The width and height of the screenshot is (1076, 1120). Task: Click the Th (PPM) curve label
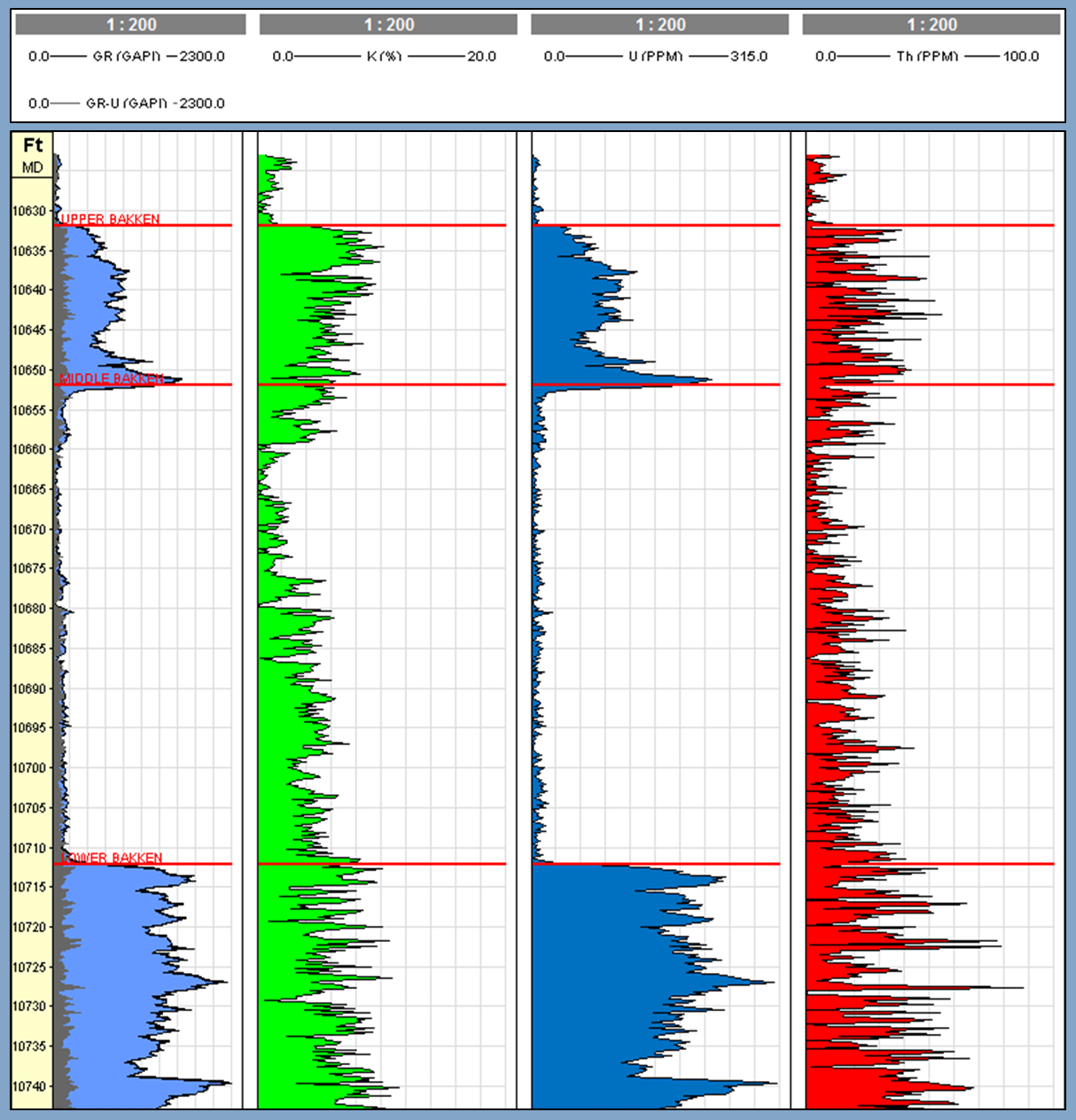tap(927, 57)
